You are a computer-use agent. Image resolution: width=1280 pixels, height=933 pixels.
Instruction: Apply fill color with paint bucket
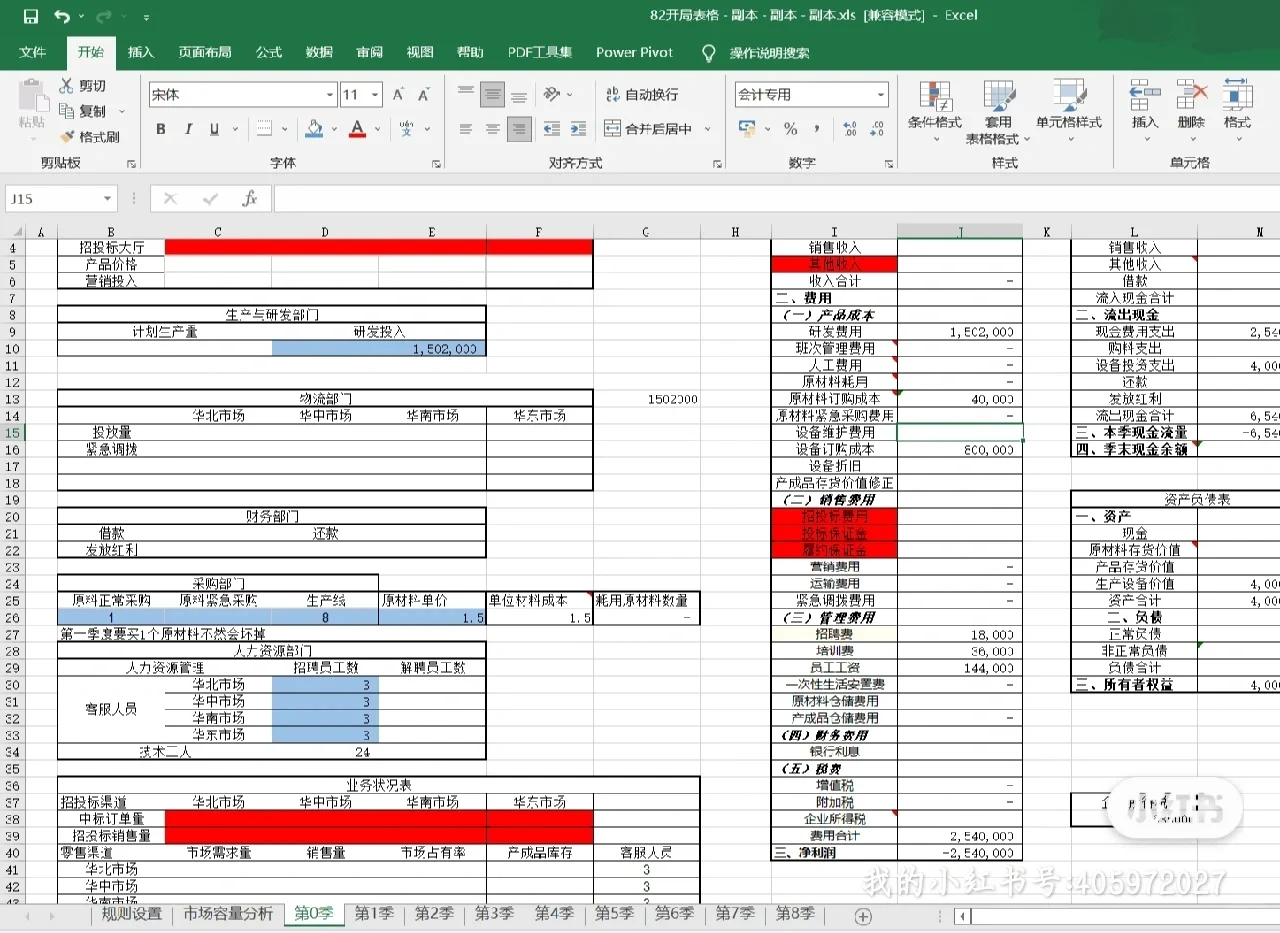coord(314,129)
